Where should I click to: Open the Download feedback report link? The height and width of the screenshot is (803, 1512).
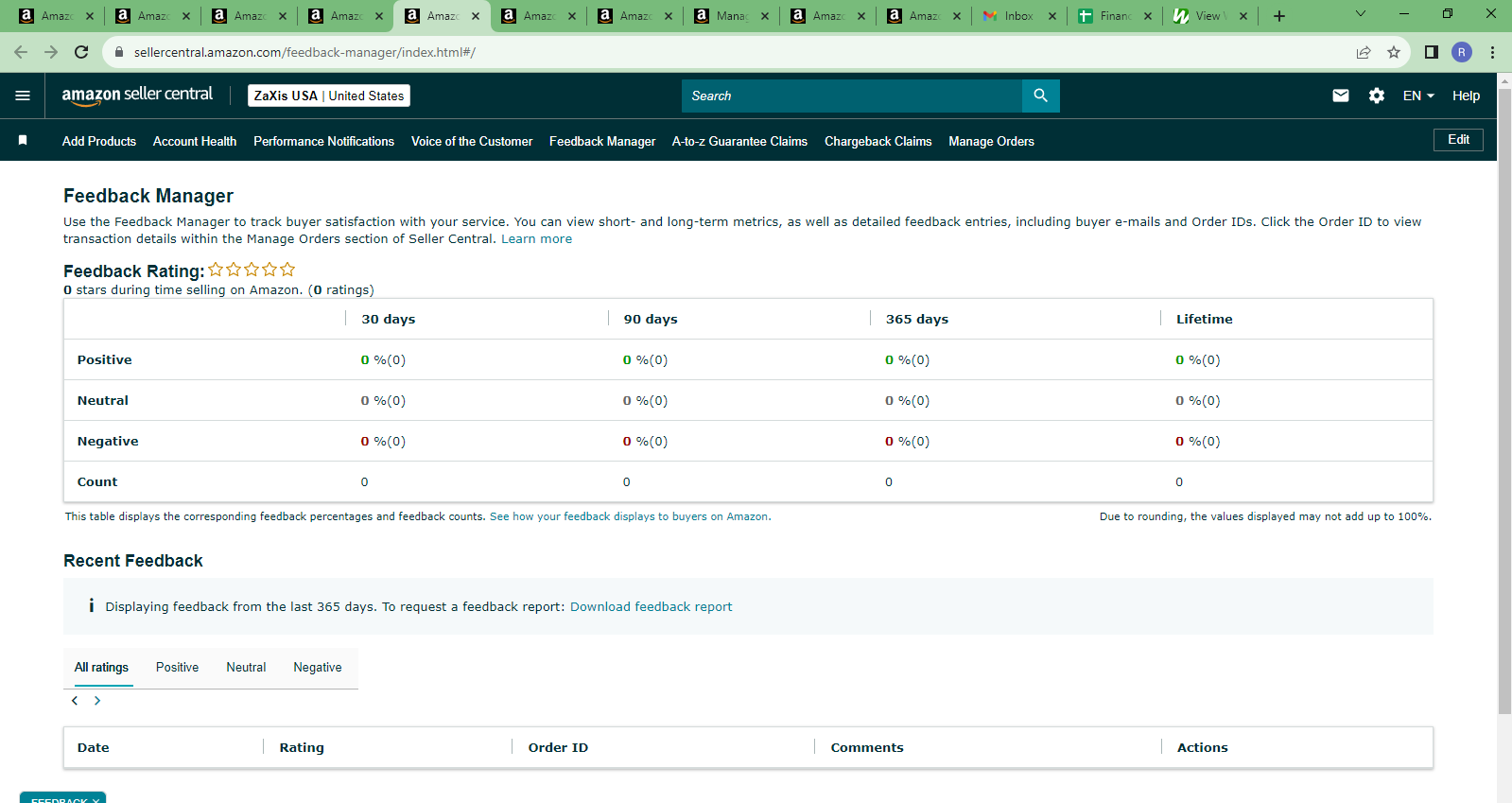tap(651, 607)
